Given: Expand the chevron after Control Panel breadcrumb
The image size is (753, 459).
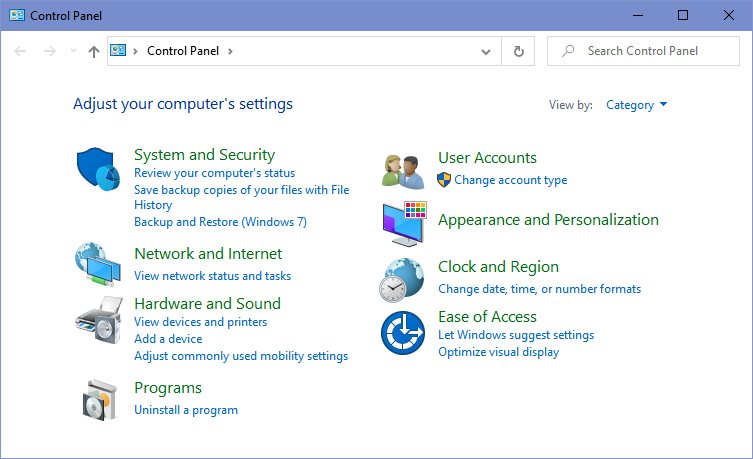Looking at the screenshot, I should click(231, 51).
